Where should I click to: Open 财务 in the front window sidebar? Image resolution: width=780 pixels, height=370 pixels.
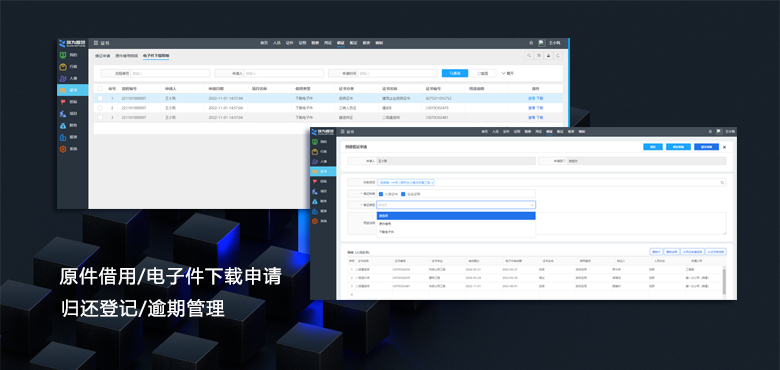click(323, 201)
